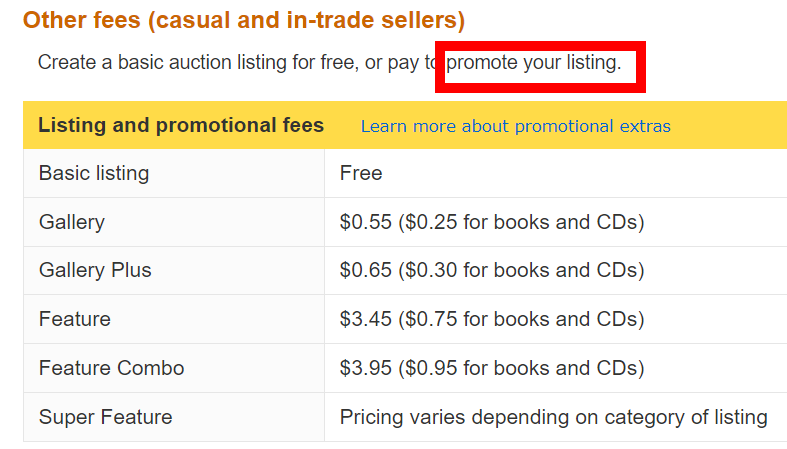The width and height of the screenshot is (787, 449).
Task: Select the "Basic listing" row label
Action: click(94, 173)
